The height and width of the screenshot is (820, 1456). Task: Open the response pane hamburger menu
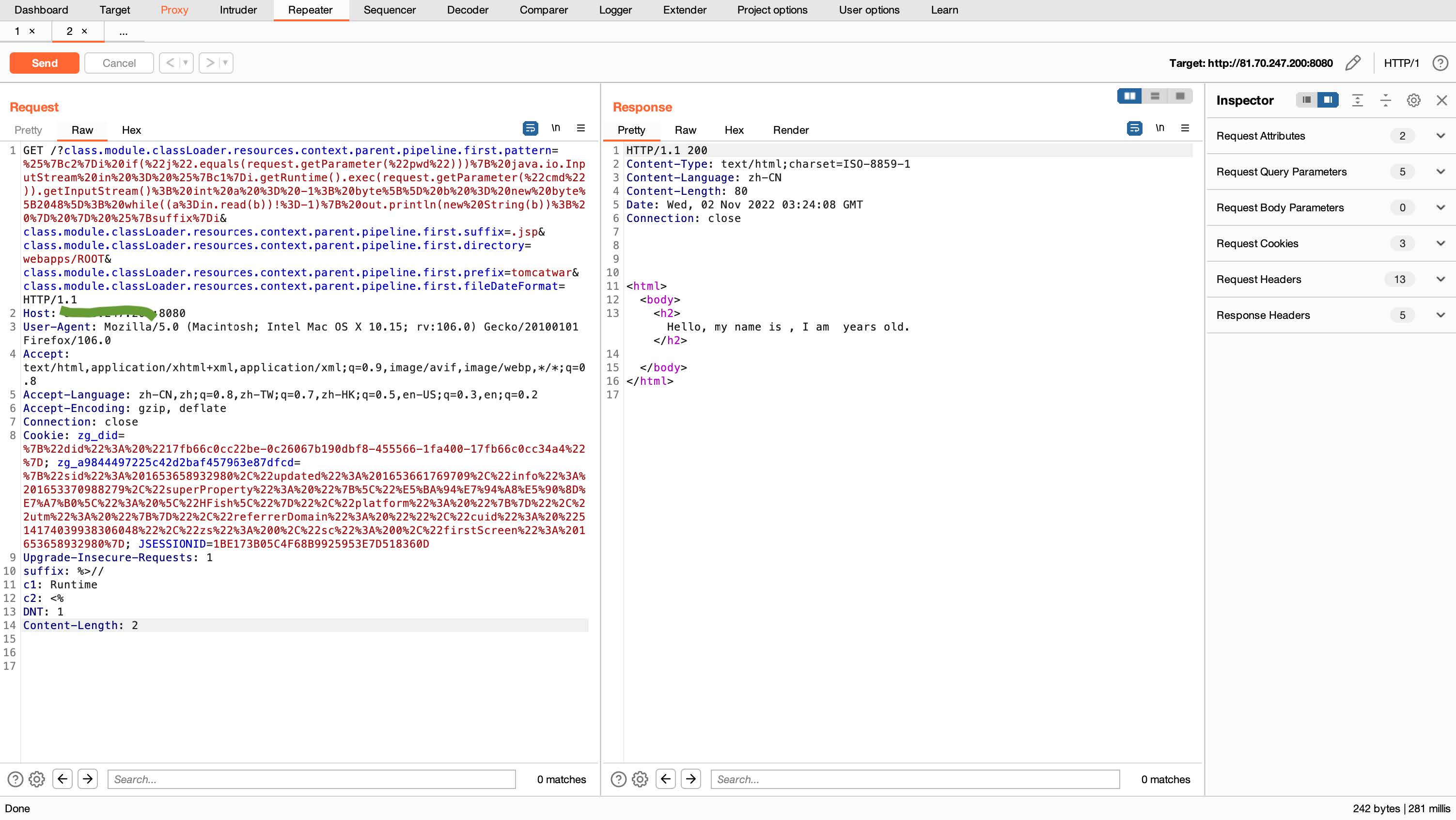1185,128
